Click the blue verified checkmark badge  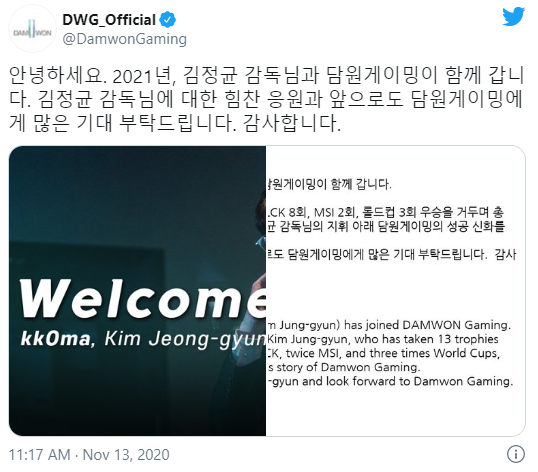[168, 20]
